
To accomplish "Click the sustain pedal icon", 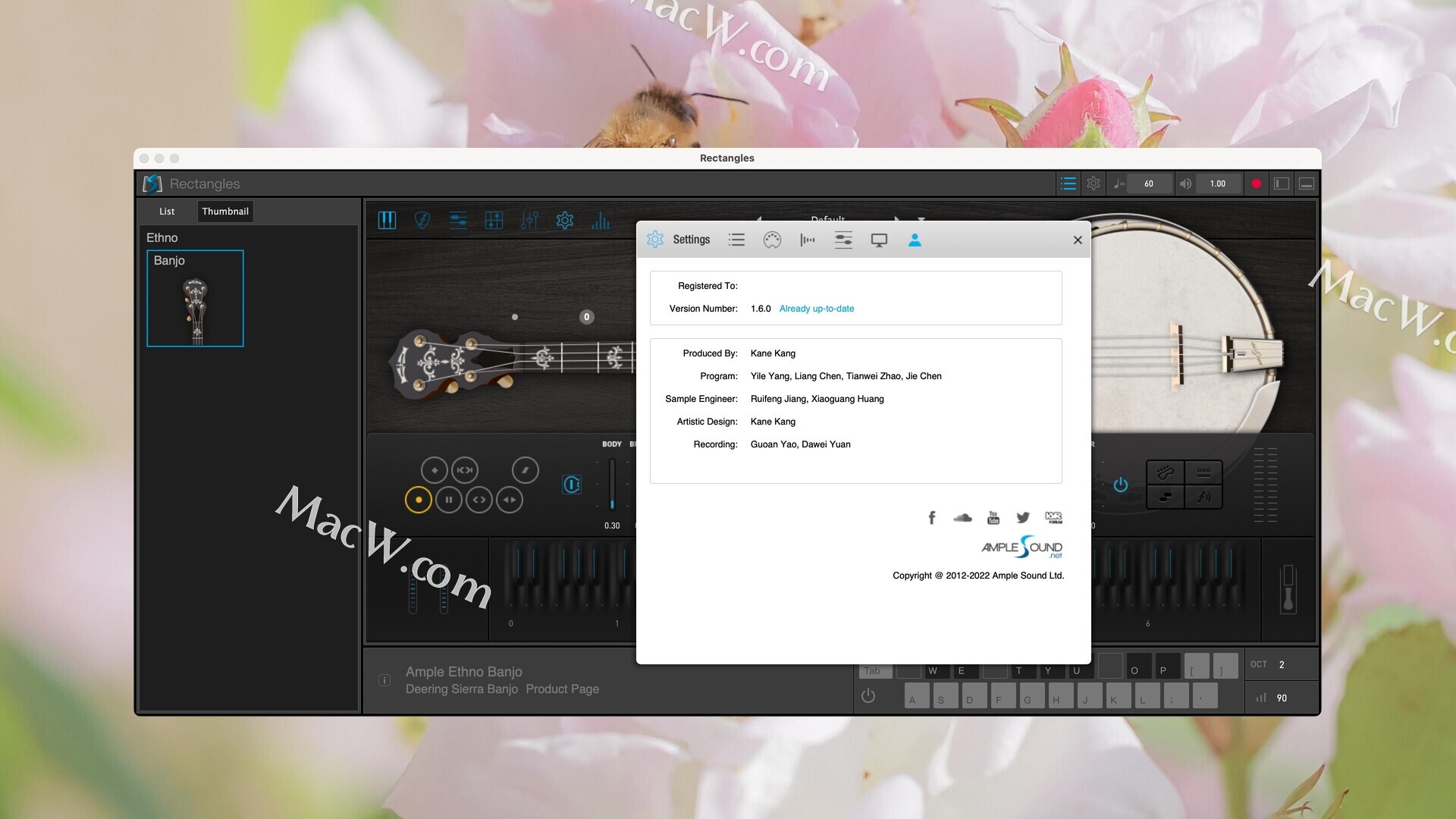I will (x=1288, y=588).
